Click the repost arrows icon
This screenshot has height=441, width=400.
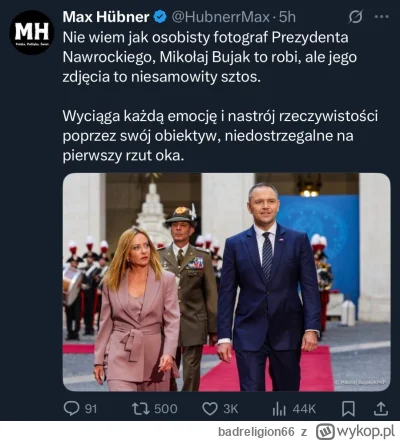(x=141, y=409)
